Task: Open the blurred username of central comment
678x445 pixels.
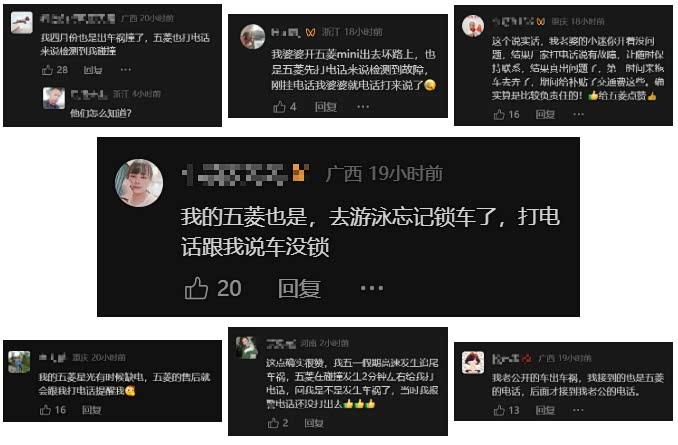Action: 235,174
